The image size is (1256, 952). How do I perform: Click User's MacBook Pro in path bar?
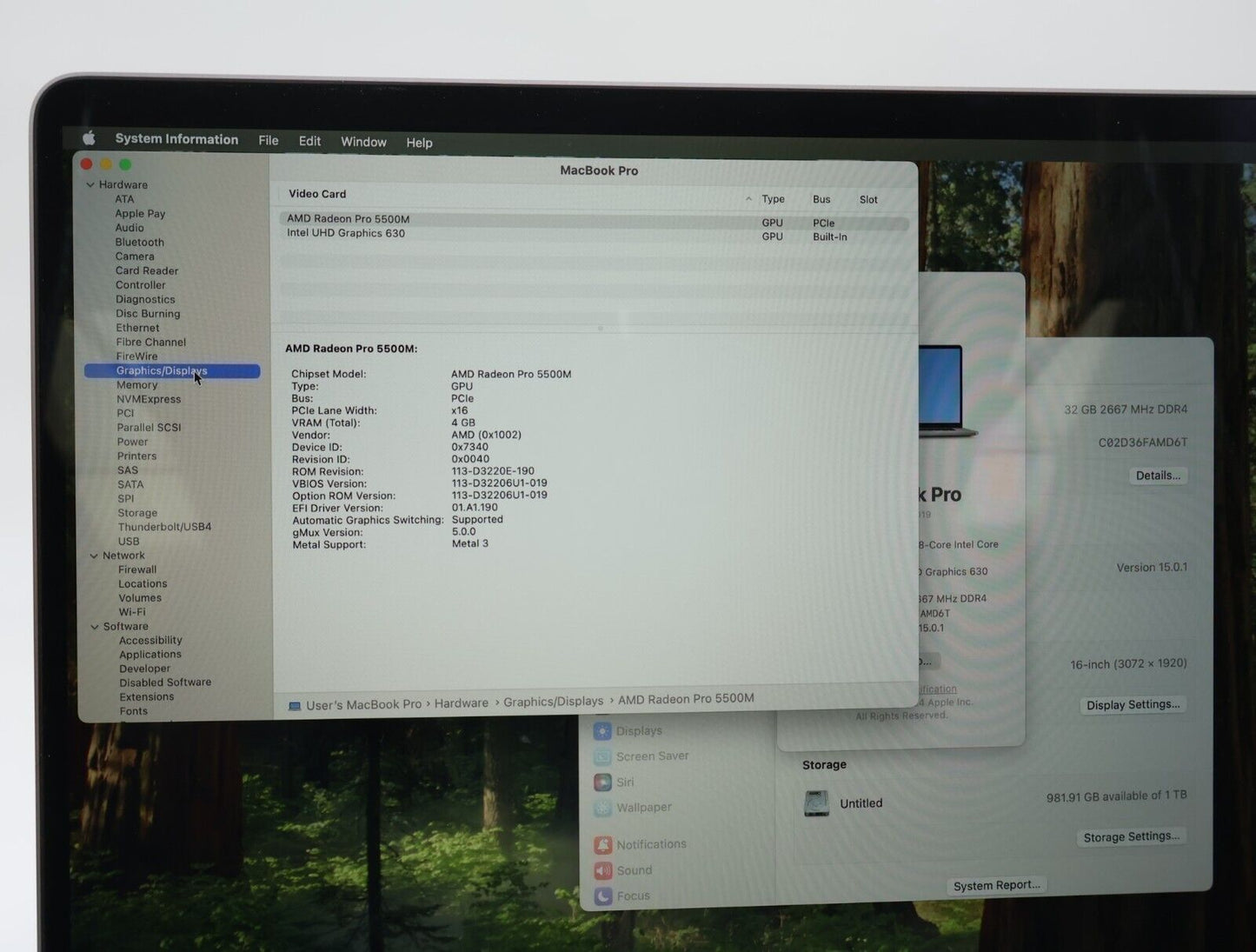click(364, 705)
